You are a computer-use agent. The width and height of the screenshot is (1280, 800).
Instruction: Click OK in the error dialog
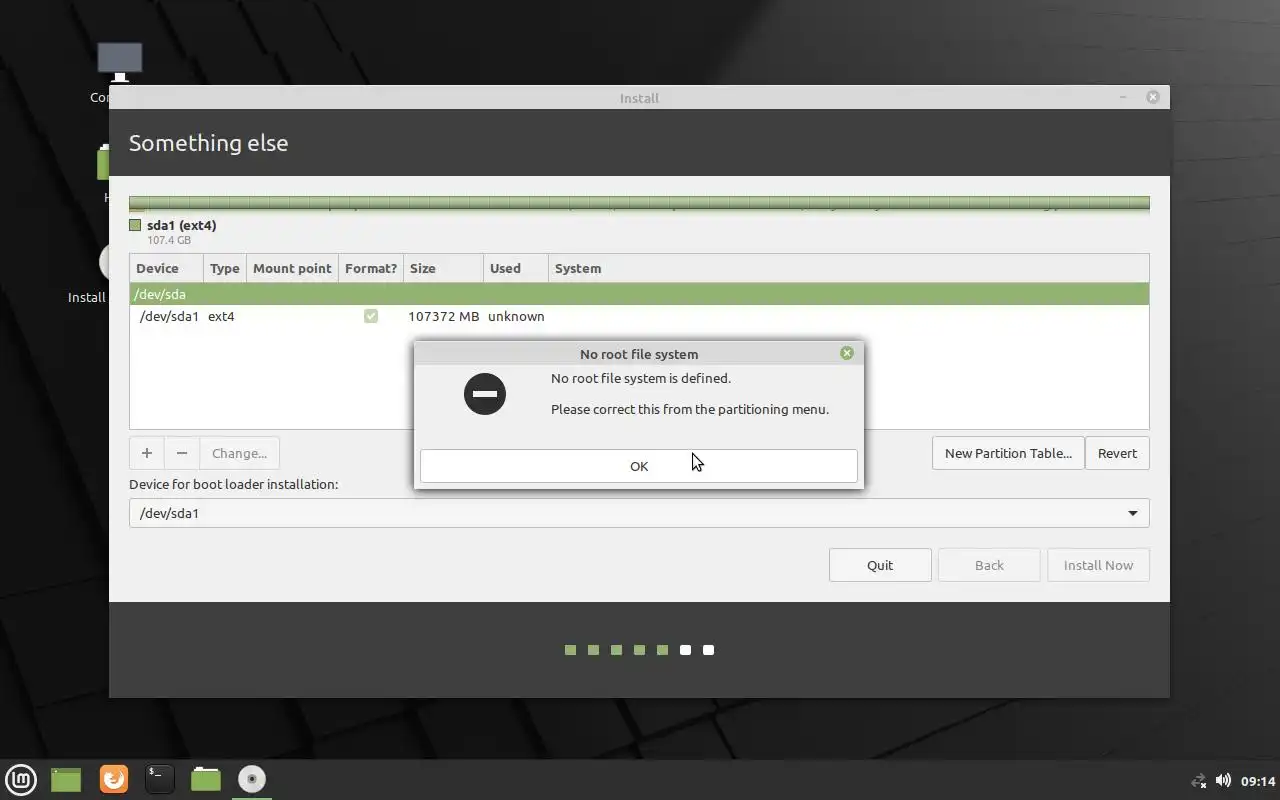(639, 466)
